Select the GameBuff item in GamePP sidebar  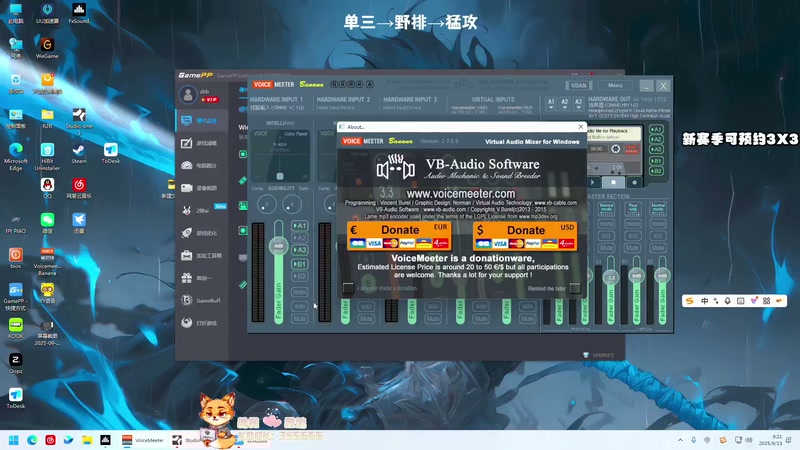click(x=201, y=301)
